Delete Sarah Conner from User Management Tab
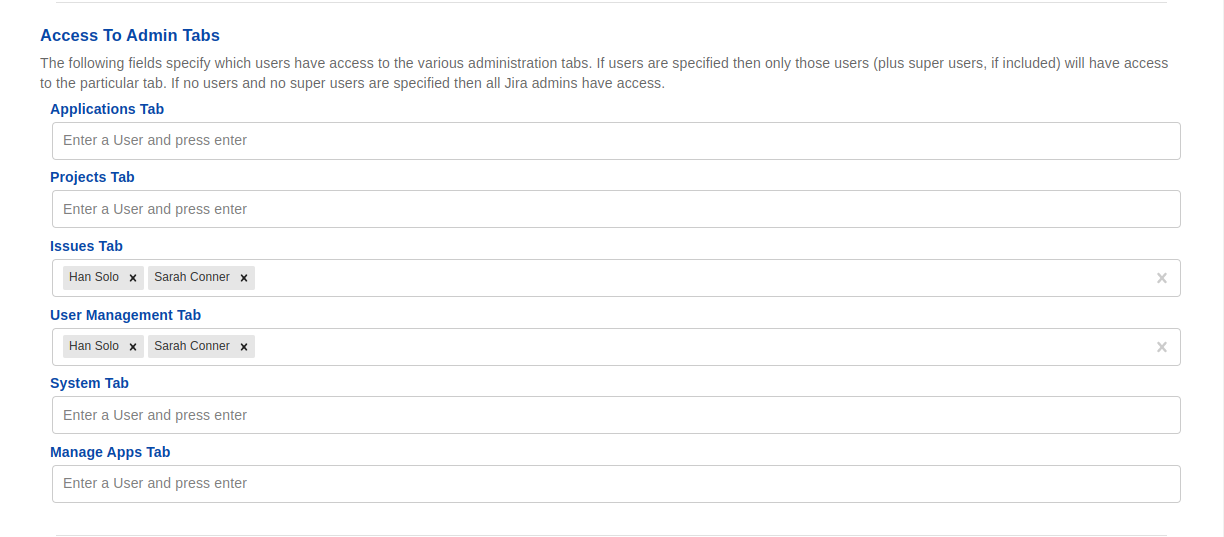Image resolution: width=1224 pixels, height=537 pixels. [x=243, y=347]
